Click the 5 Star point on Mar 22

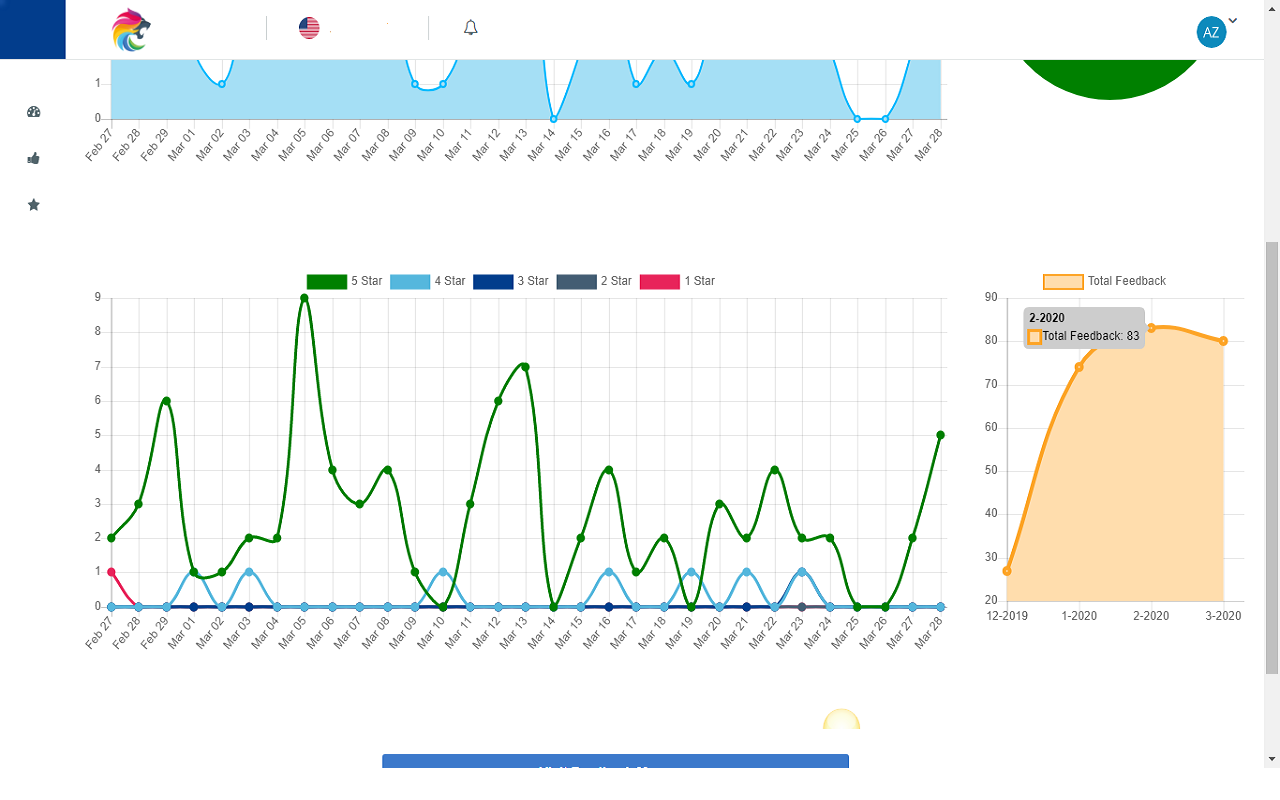pos(774,470)
